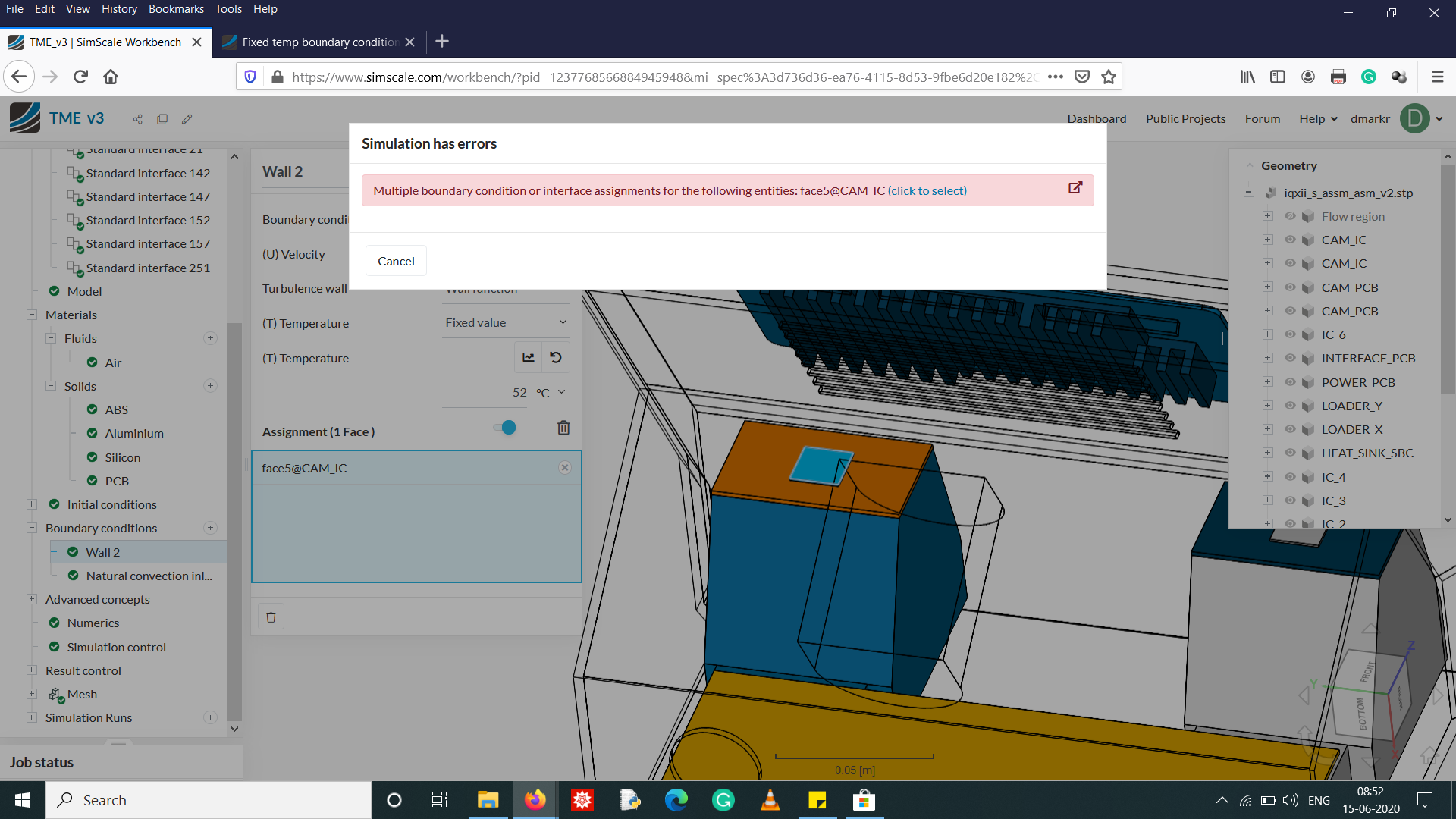Open VLC from the Windows taskbar
This screenshot has height=819, width=1456.
(x=770, y=800)
